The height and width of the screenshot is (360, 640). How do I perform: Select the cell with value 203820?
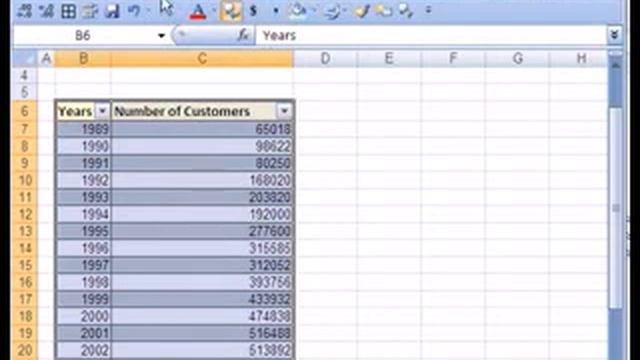202,197
